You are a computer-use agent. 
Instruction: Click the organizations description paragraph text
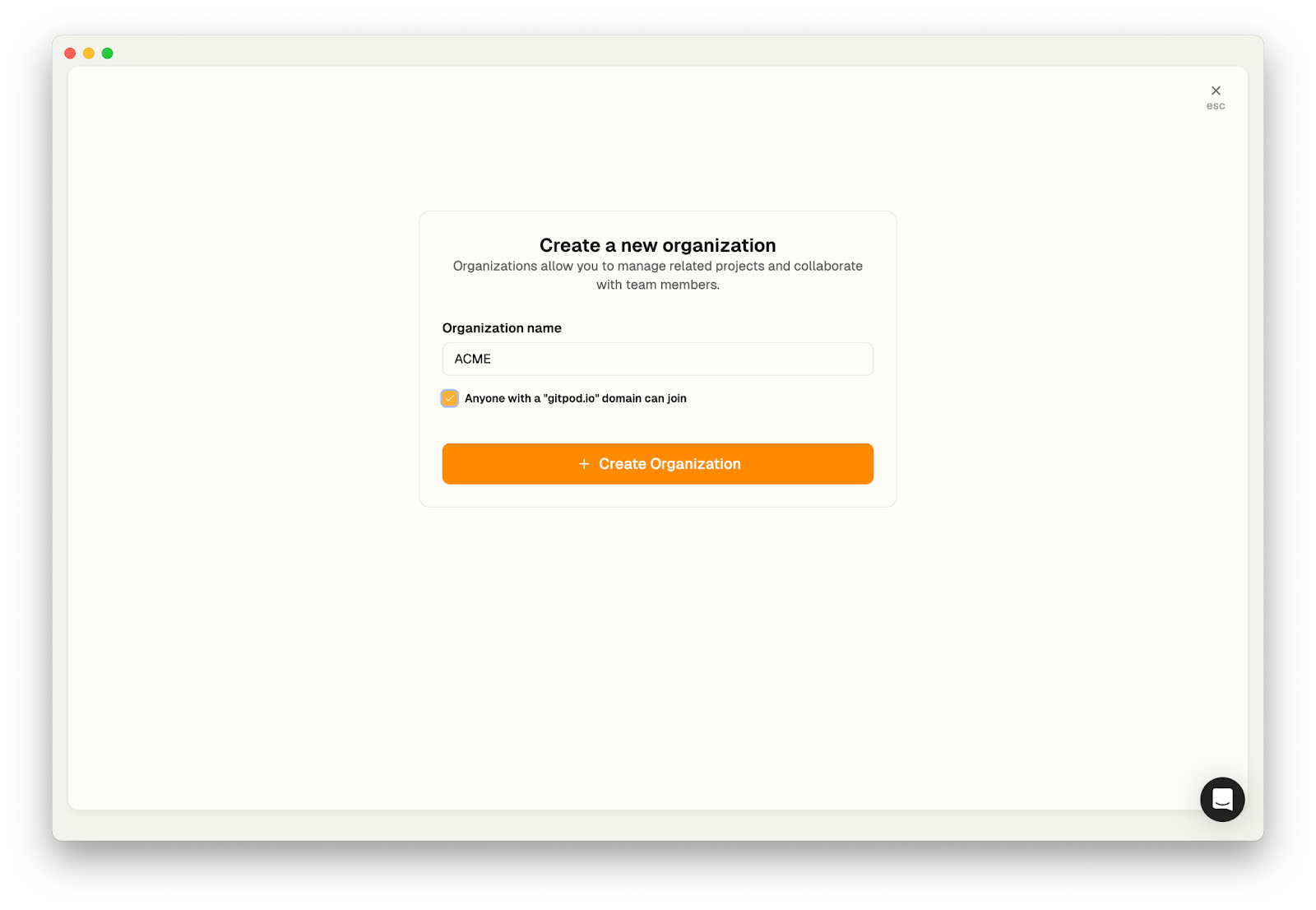(x=658, y=275)
